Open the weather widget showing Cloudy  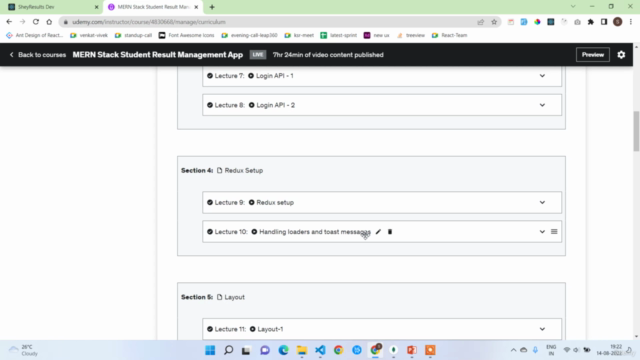(x=24, y=350)
